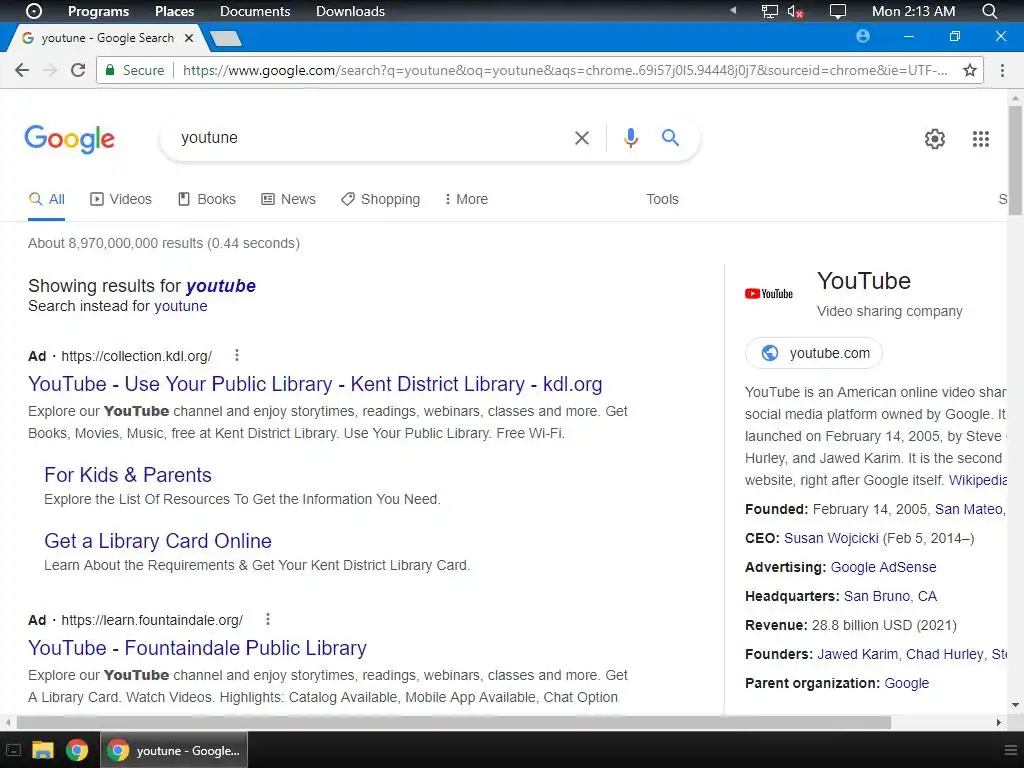Open the search Tools options
This screenshot has width=1024, height=768.
pyautogui.click(x=662, y=199)
